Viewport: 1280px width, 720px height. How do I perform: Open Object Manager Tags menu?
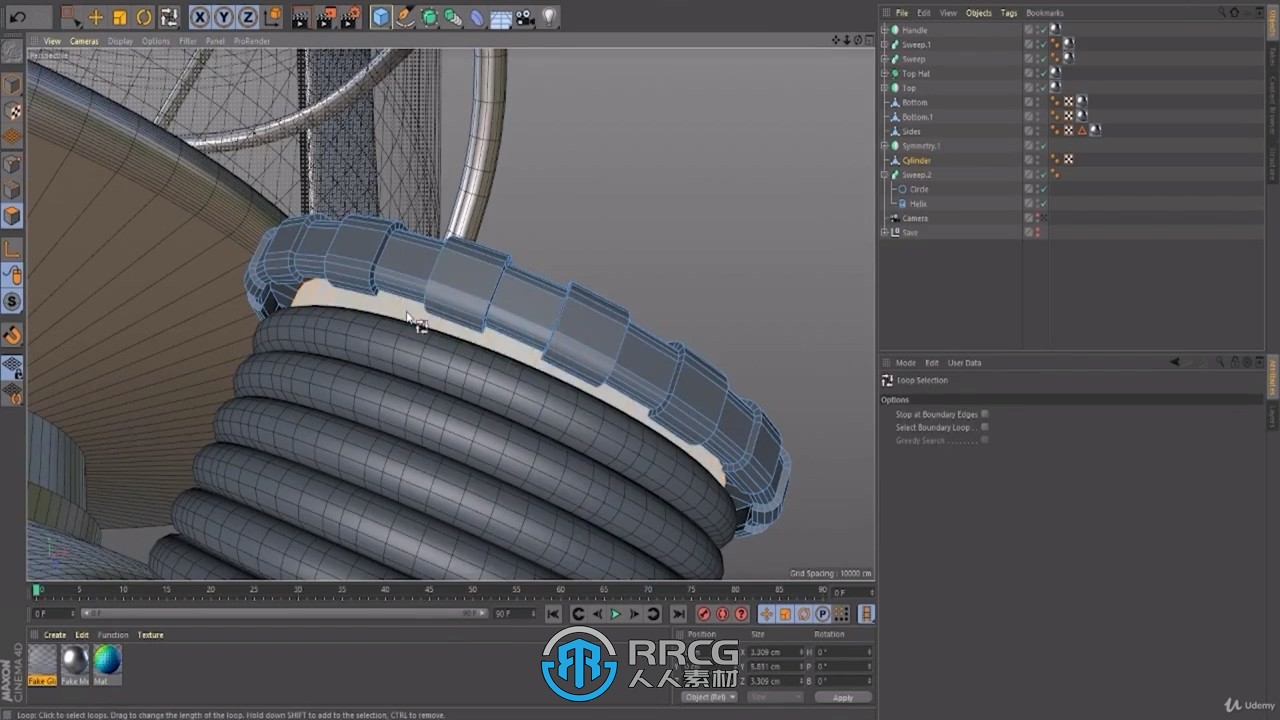(1009, 13)
